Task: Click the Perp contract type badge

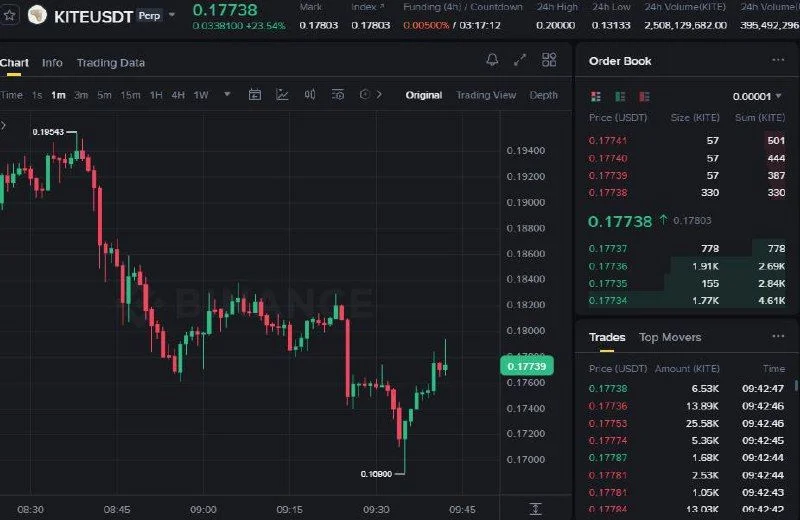Action: point(149,16)
